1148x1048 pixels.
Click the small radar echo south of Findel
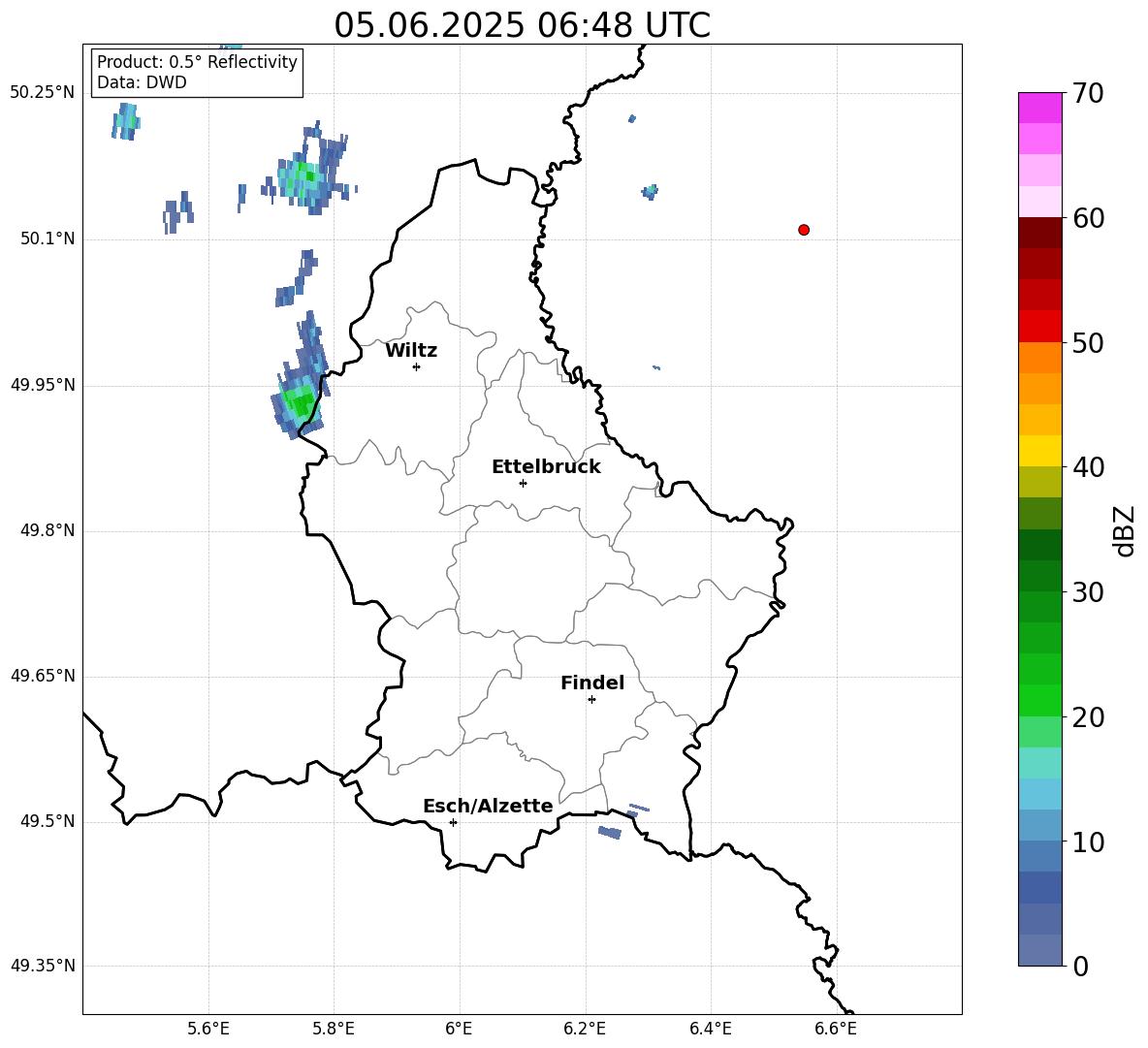(609, 832)
